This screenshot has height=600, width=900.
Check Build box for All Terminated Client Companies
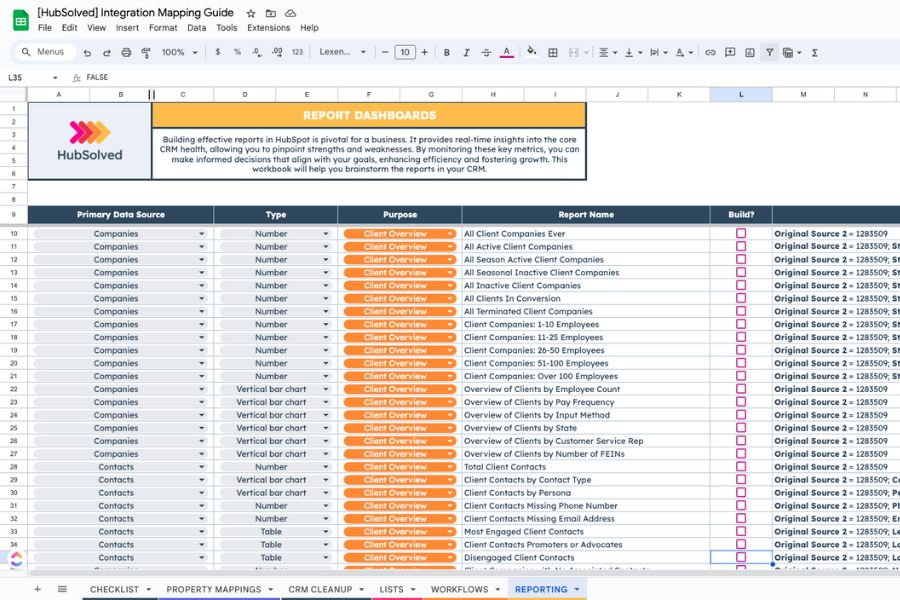point(741,311)
